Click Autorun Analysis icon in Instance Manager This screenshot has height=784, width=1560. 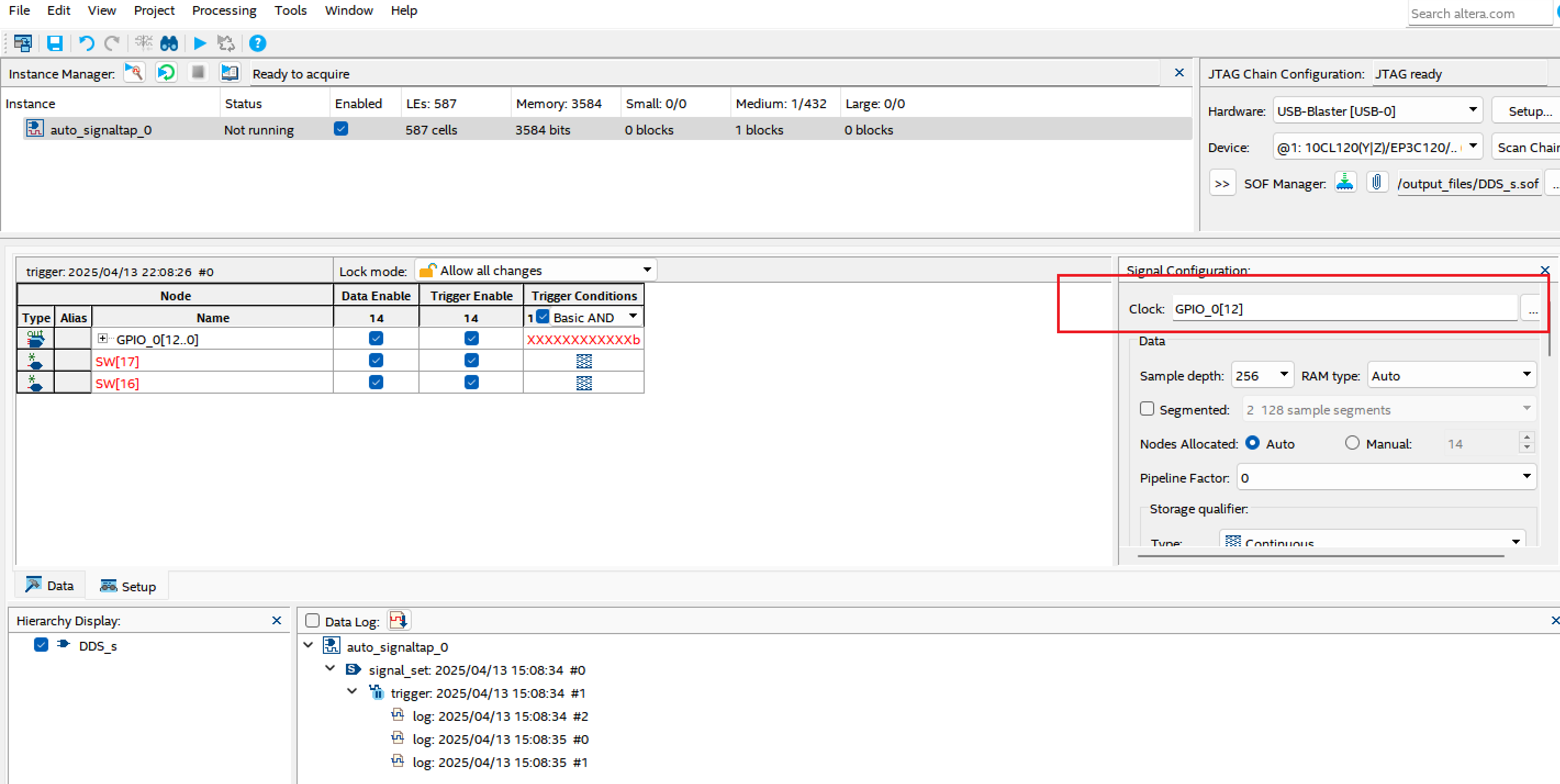(x=166, y=72)
